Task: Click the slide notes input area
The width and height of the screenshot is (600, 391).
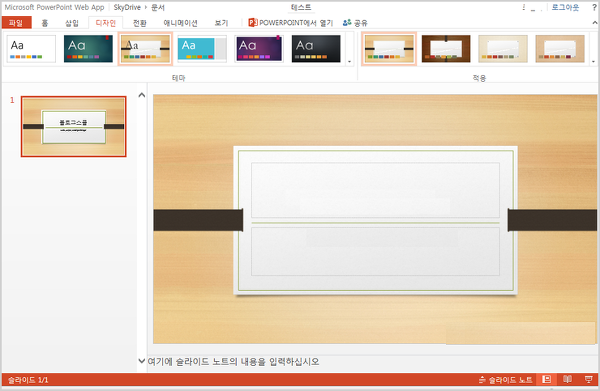Action: click(x=372, y=362)
